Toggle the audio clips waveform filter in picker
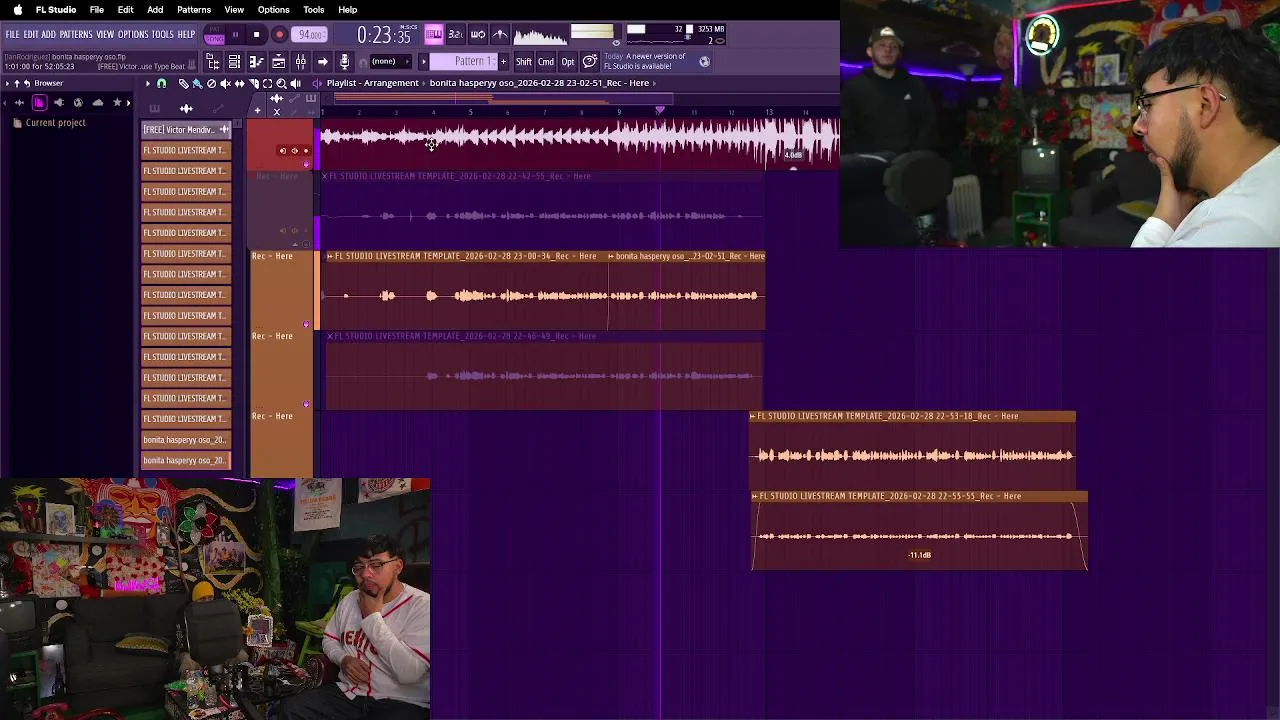 coord(186,108)
